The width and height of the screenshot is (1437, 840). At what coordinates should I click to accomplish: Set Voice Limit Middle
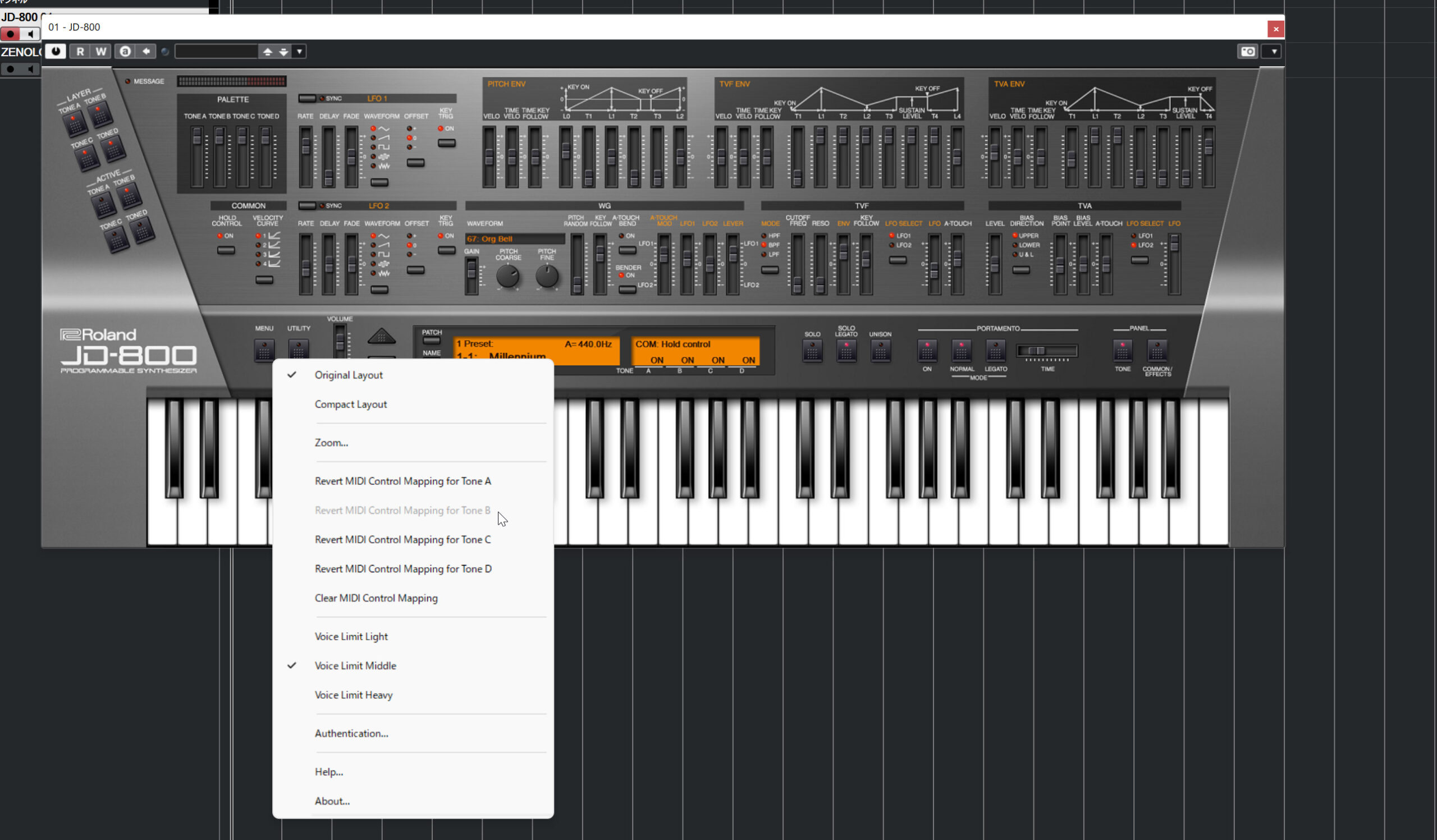pos(413,665)
